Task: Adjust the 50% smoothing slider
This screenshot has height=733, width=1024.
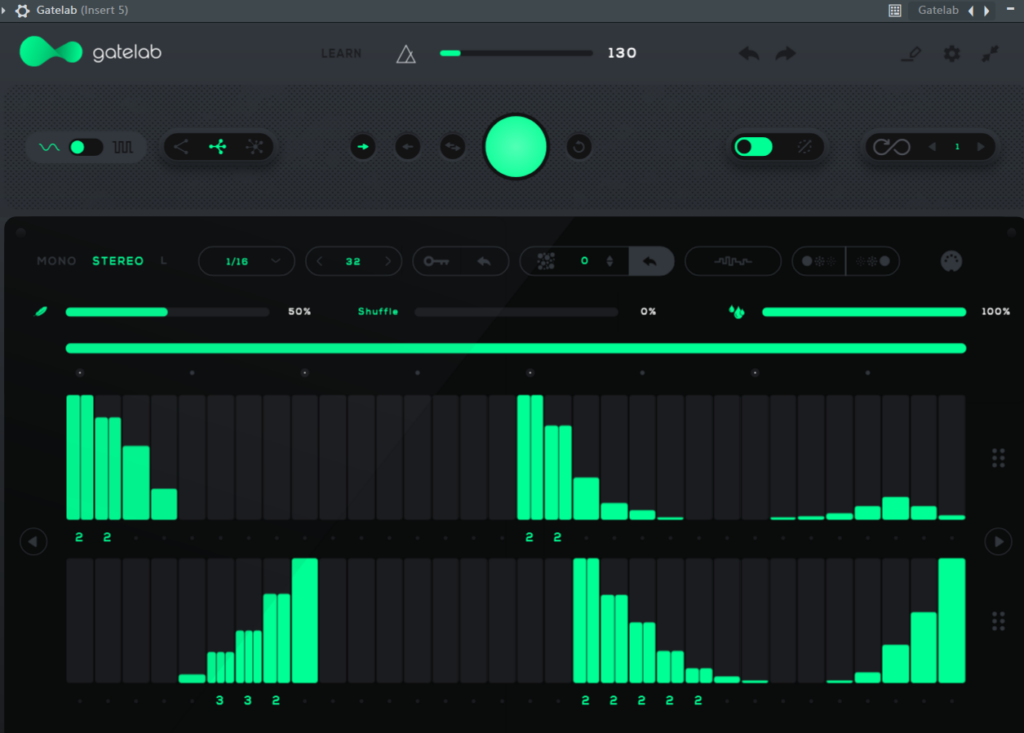Action: tap(167, 312)
